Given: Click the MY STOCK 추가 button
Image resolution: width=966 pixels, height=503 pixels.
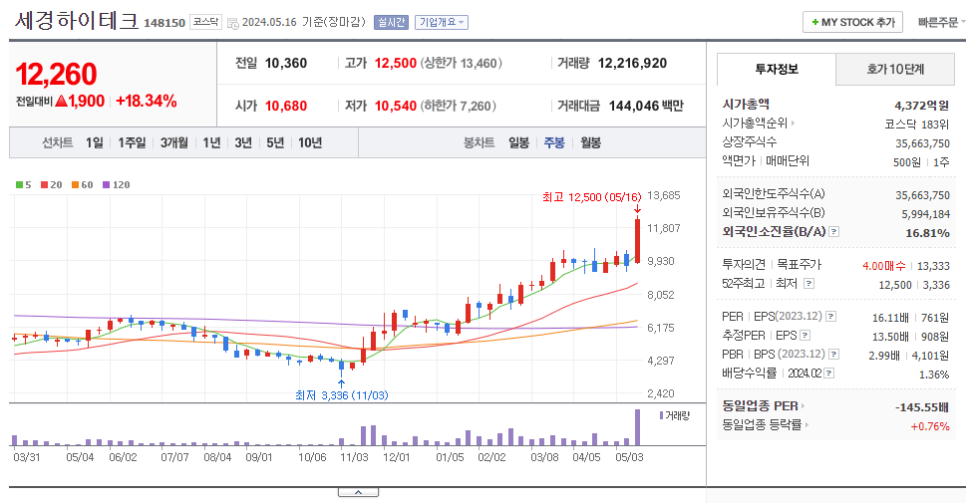Looking at the screenshot, I should click(x=853, y=22).
